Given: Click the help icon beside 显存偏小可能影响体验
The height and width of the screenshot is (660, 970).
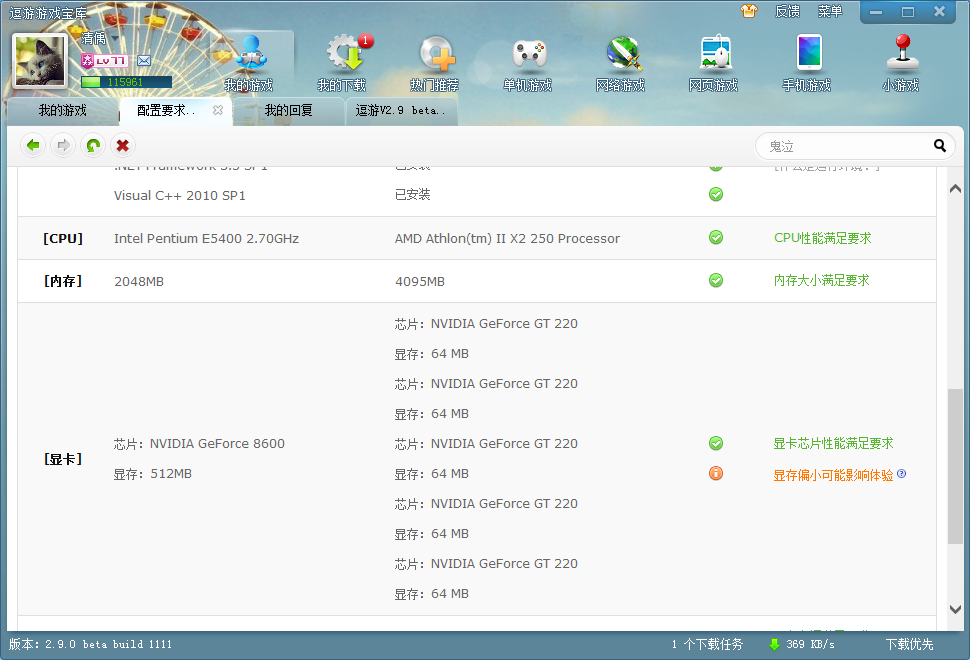Looking at the screenshot, I should tap(901, 474).
